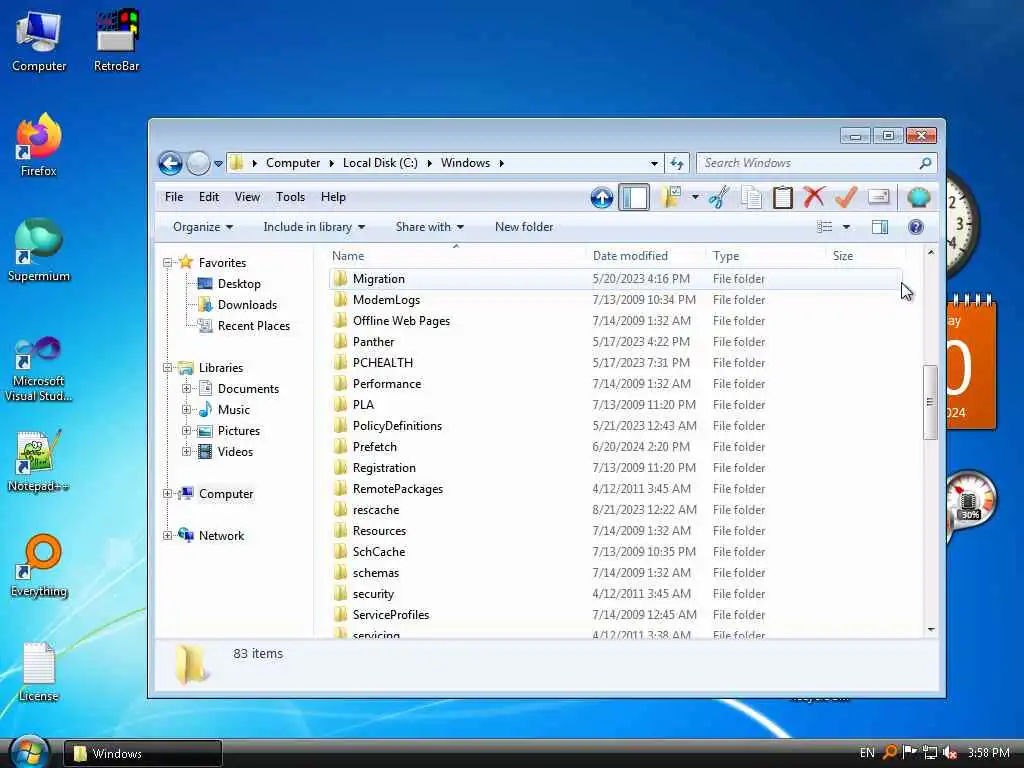Expand the Documents library node
The width and height of the screenshot is (1024, 768).
[187, 389]
